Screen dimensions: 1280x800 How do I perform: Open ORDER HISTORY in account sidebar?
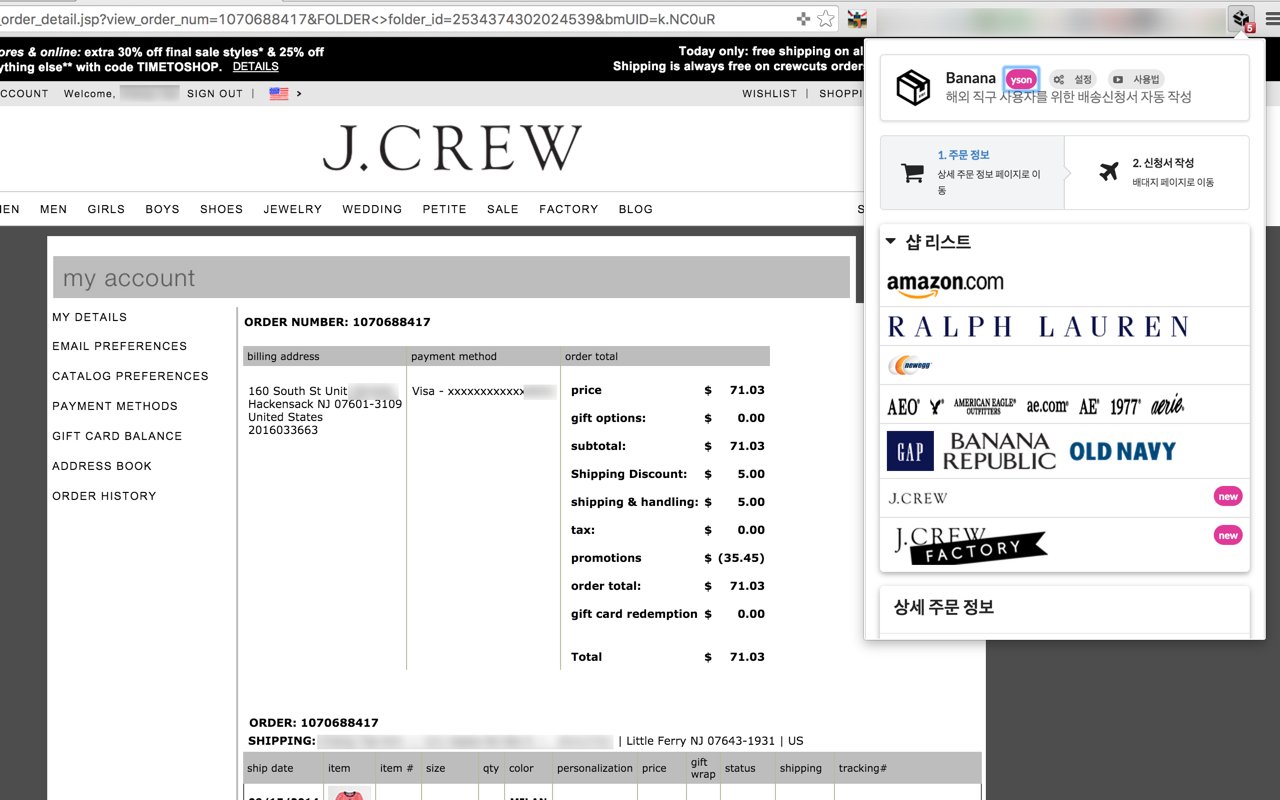pyautogui.click(x=104, y=496)
